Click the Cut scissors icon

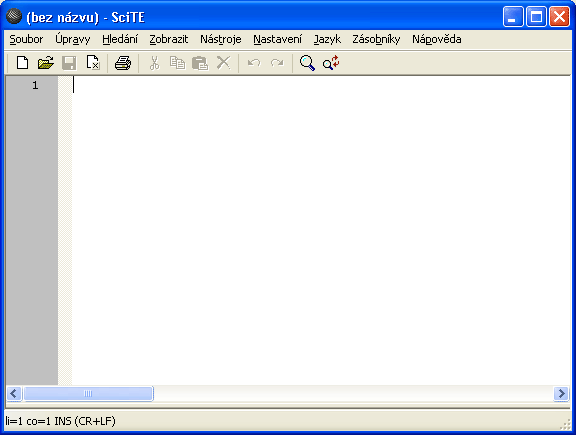pos(154,63)
